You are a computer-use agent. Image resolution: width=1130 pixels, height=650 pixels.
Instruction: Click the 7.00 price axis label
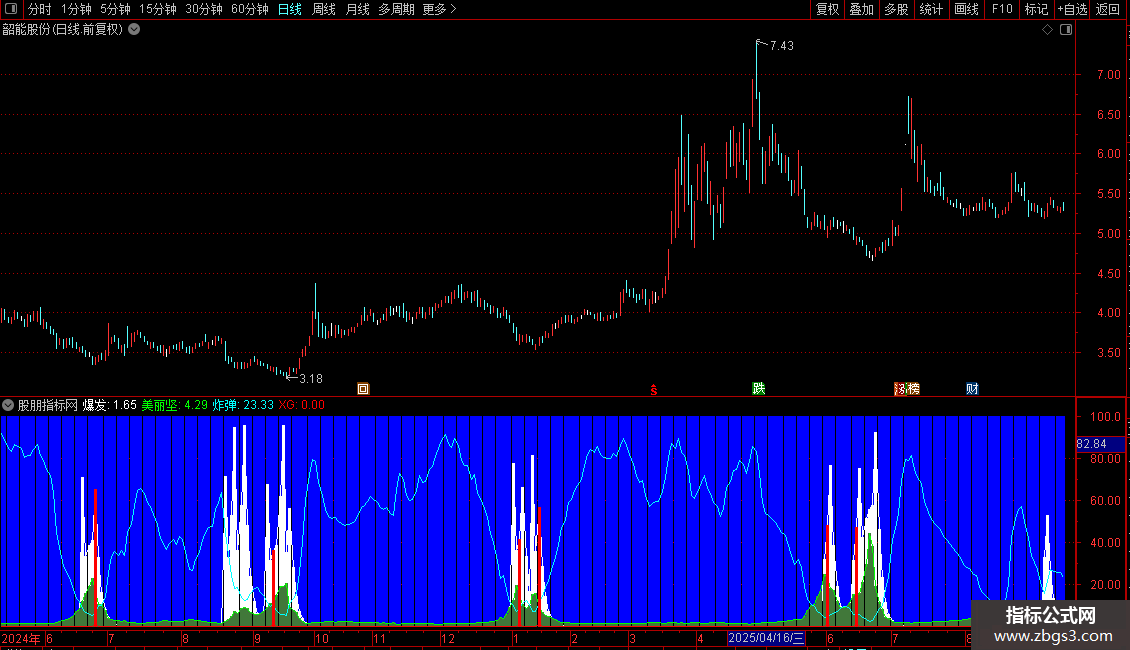[1108, 75]
